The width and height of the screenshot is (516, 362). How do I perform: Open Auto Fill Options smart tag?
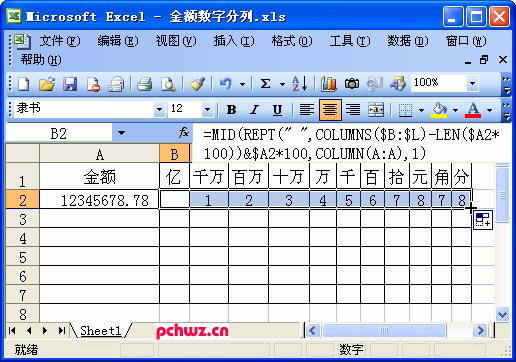pyautogui.click(x=483, y=220)
